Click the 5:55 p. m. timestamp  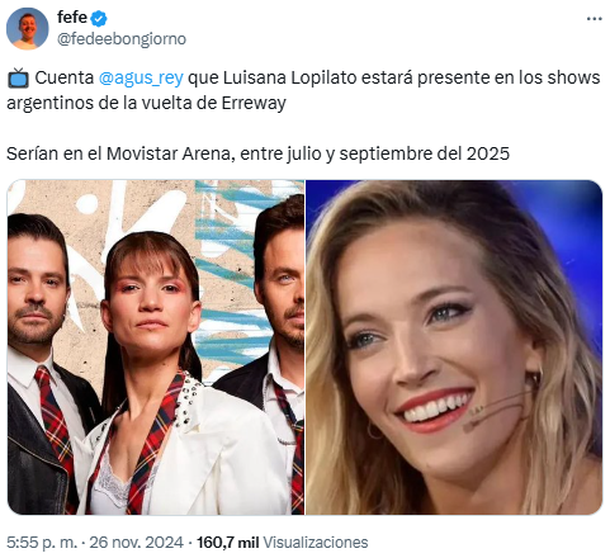[42, 542]
